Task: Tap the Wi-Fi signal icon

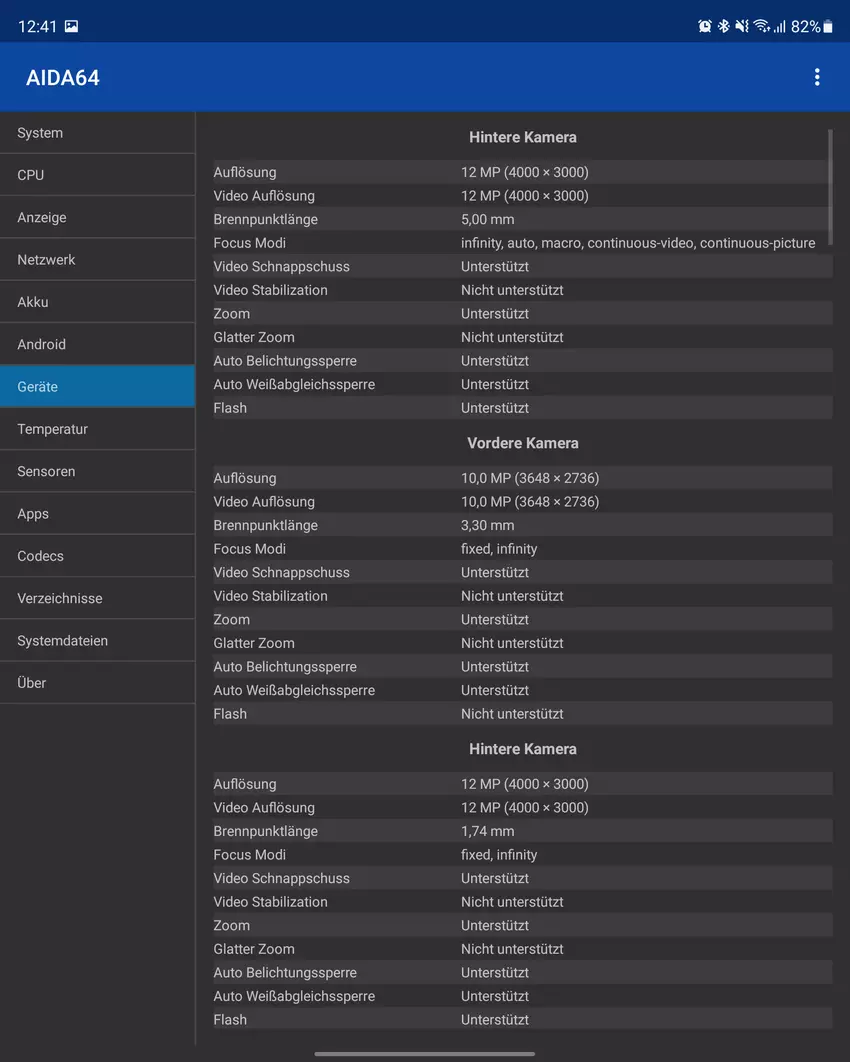Action: (761, 27)
